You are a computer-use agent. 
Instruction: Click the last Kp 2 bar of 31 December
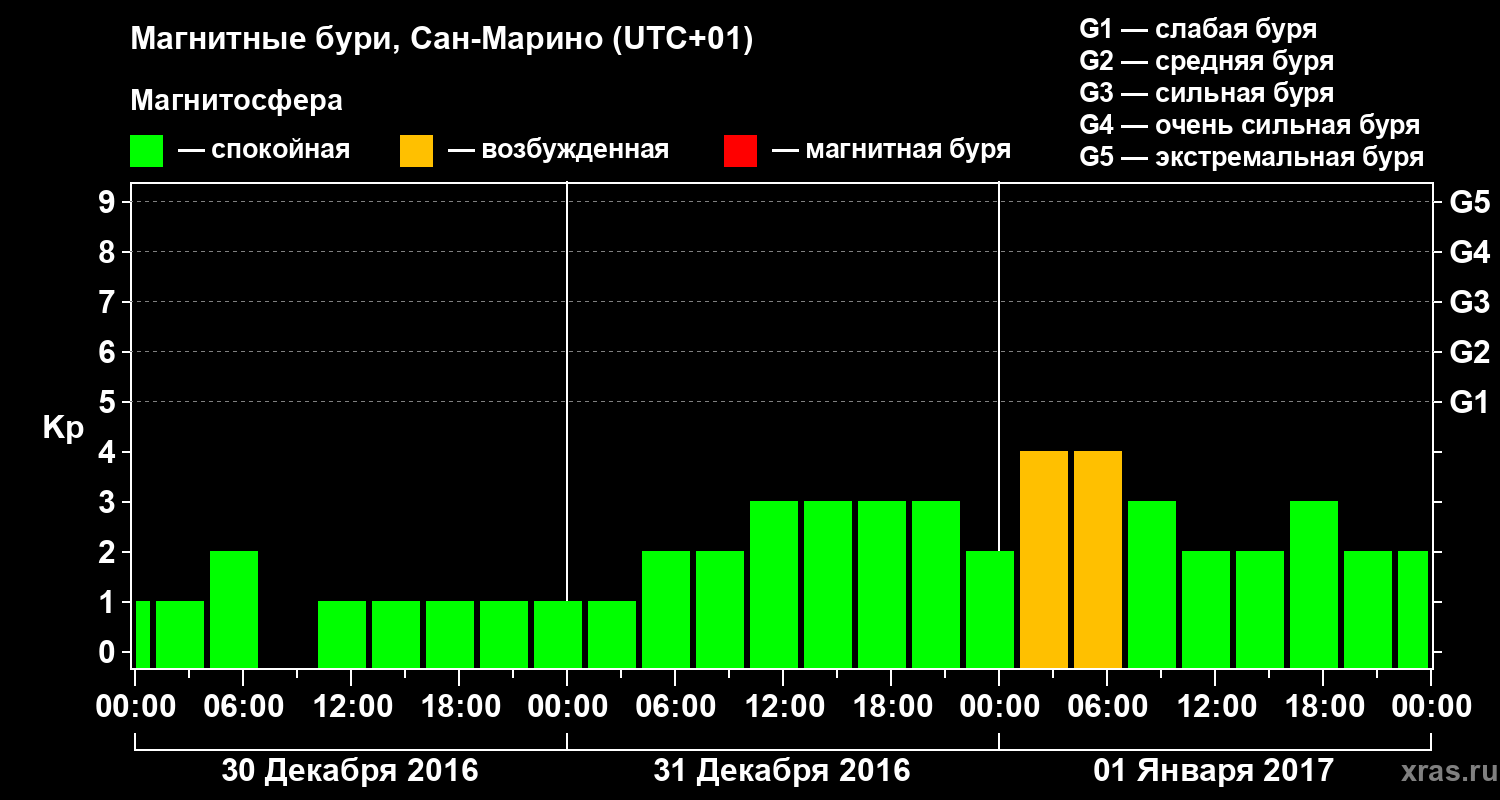click(x=990, y=609)
